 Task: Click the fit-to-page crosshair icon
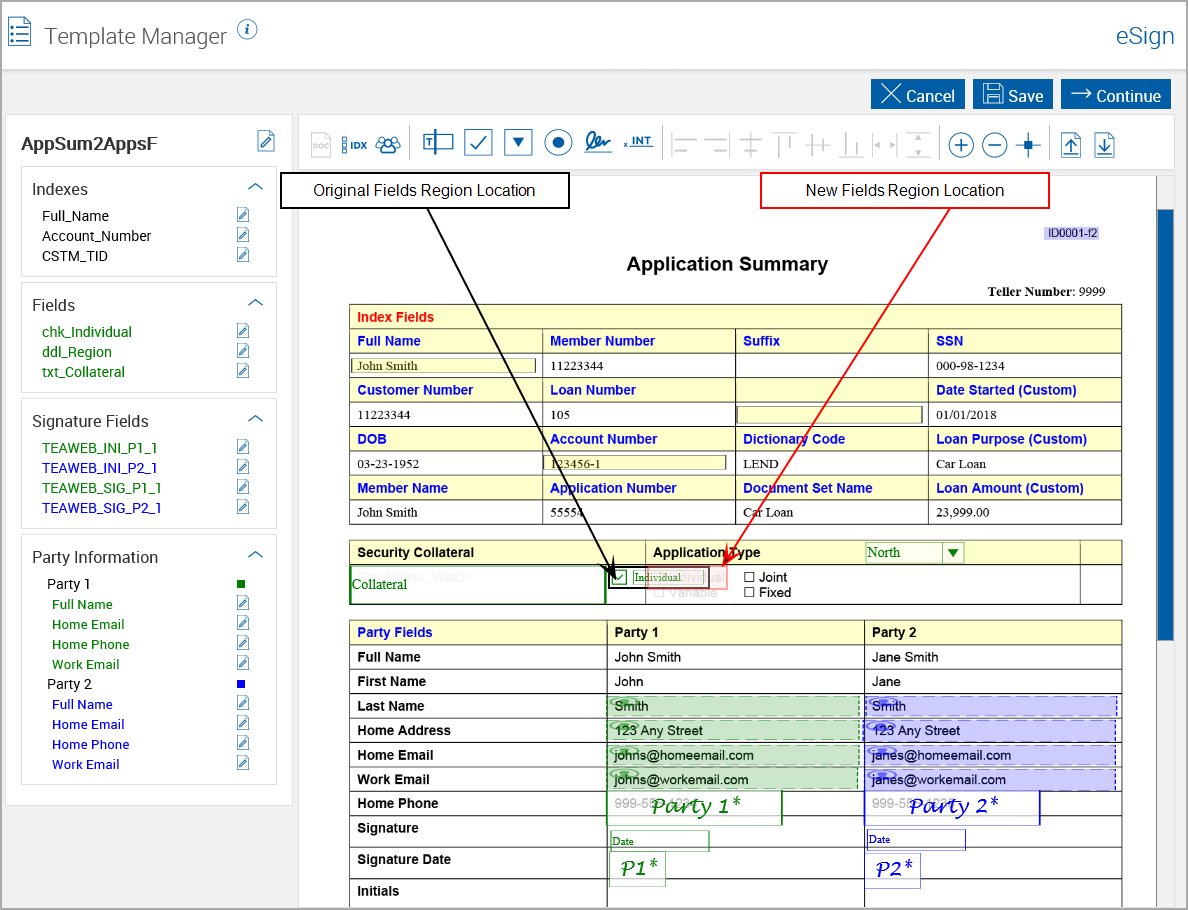coord(1028,145)
